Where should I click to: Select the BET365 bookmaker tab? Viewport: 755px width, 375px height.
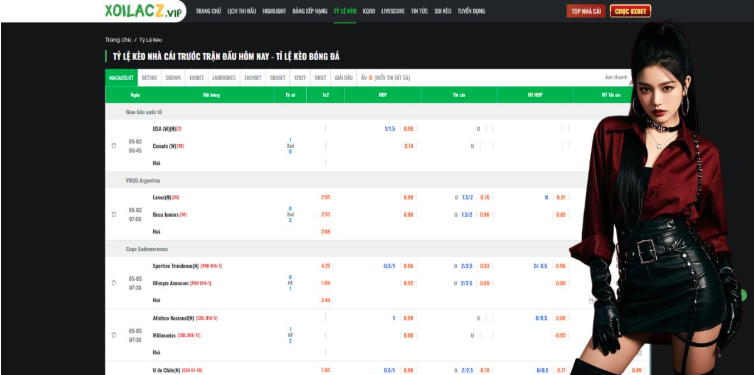149,78
